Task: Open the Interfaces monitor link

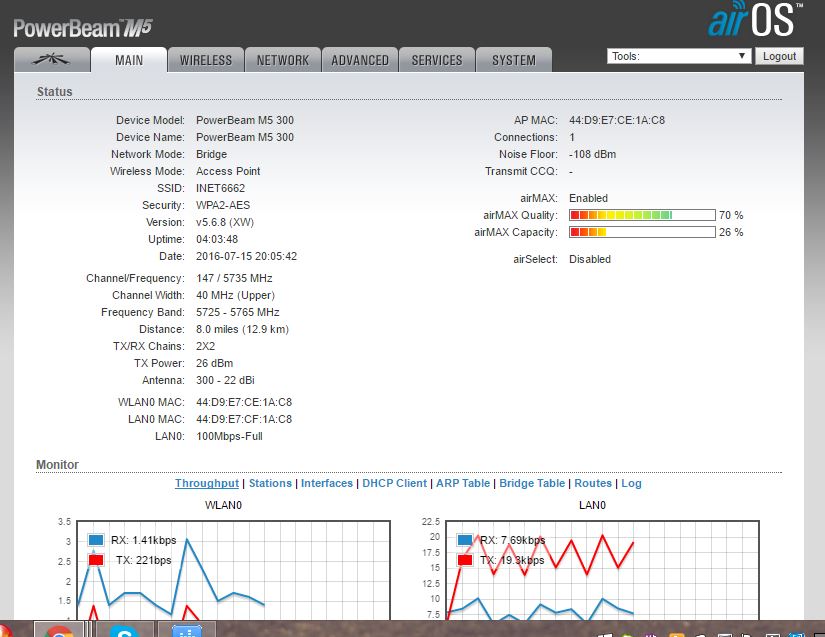Action: click(x=327, y=483)
